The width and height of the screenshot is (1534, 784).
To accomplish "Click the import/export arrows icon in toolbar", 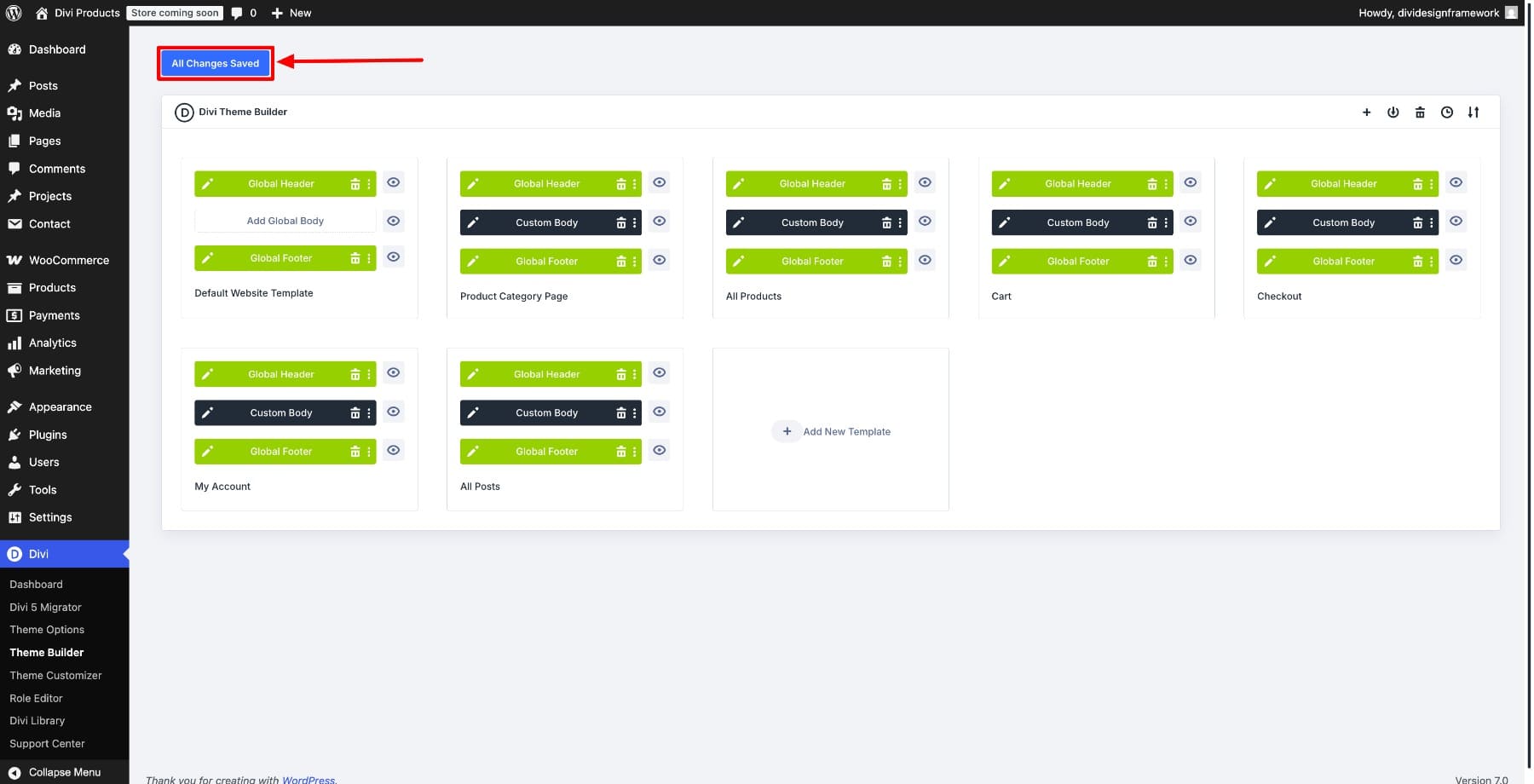I will (x=1473, y=112).
